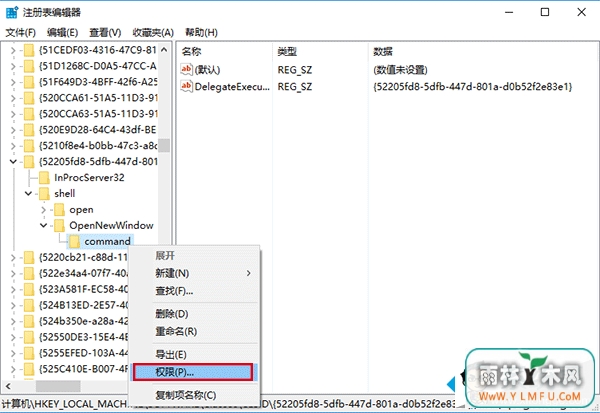This screenshot has height=413, width=600.
Task: Expand the {51D1268C-D0A5-47CC key
Action: pyautogui.click(x=13, y=66)
